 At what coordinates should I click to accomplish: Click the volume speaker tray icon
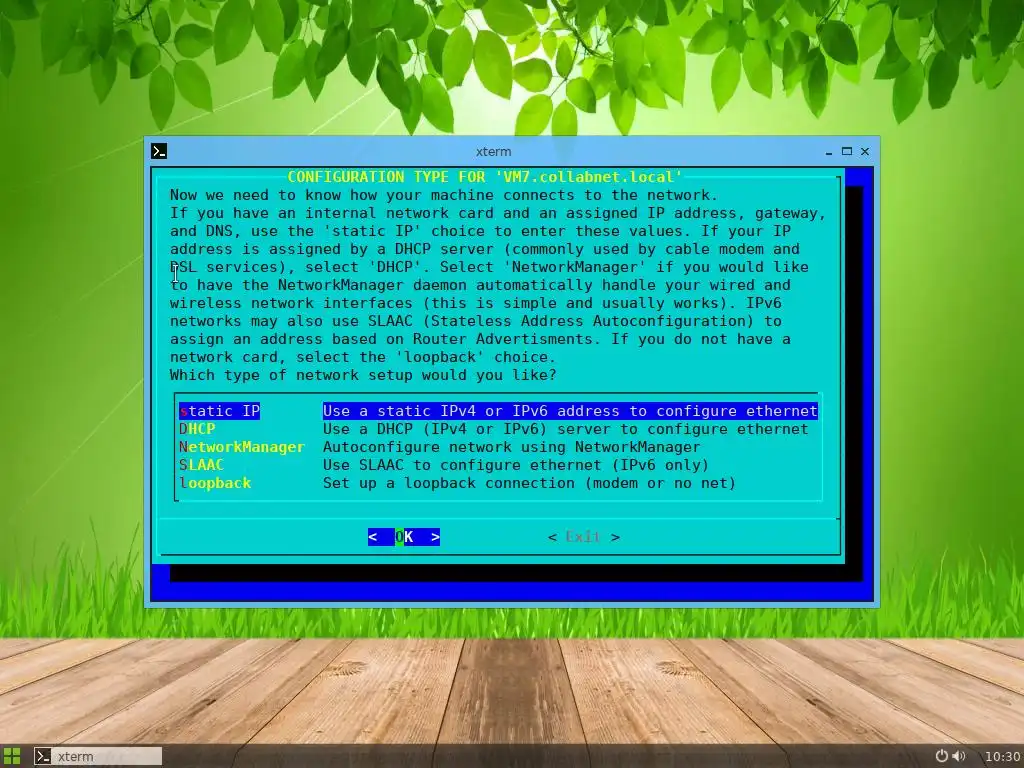959,756
